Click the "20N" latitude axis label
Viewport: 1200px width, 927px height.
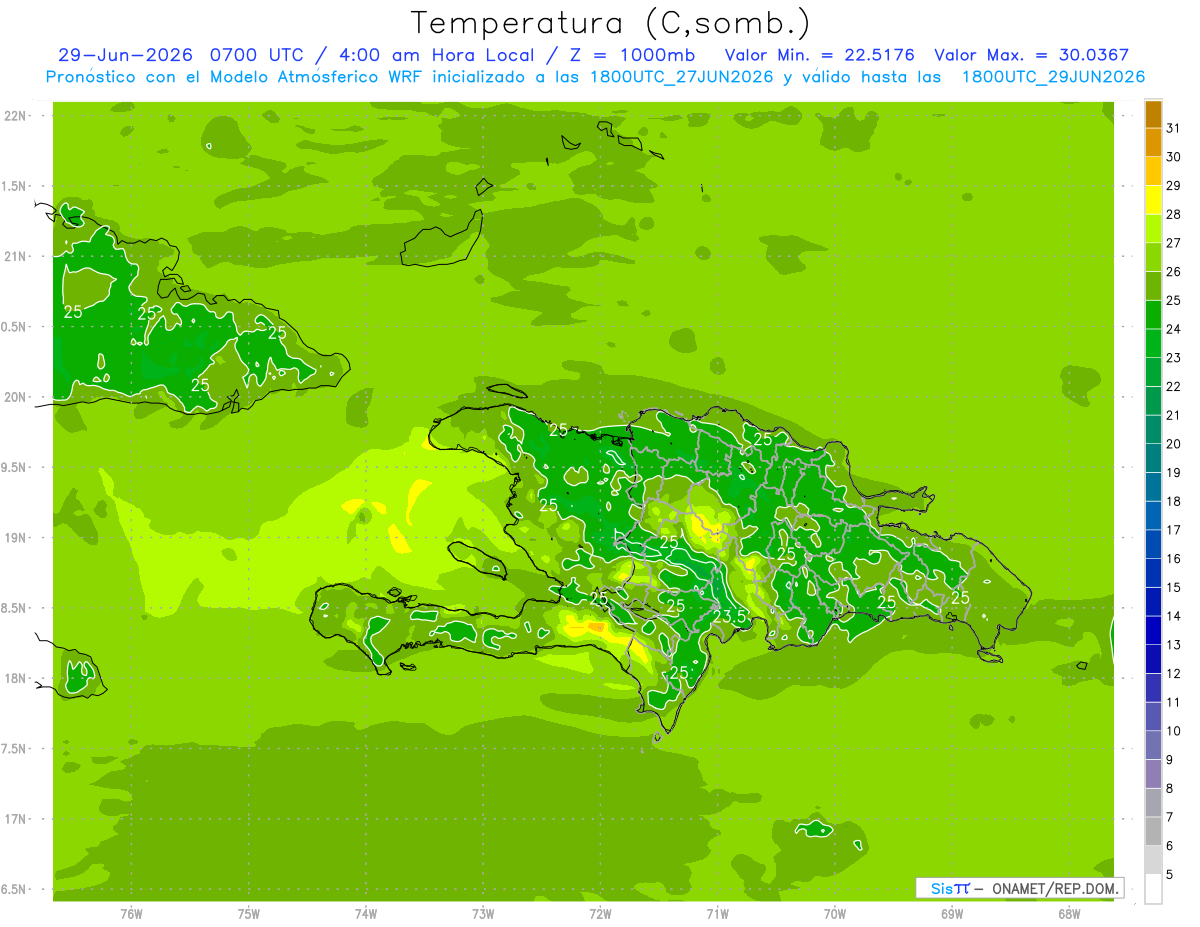click(x=14, y=397)
